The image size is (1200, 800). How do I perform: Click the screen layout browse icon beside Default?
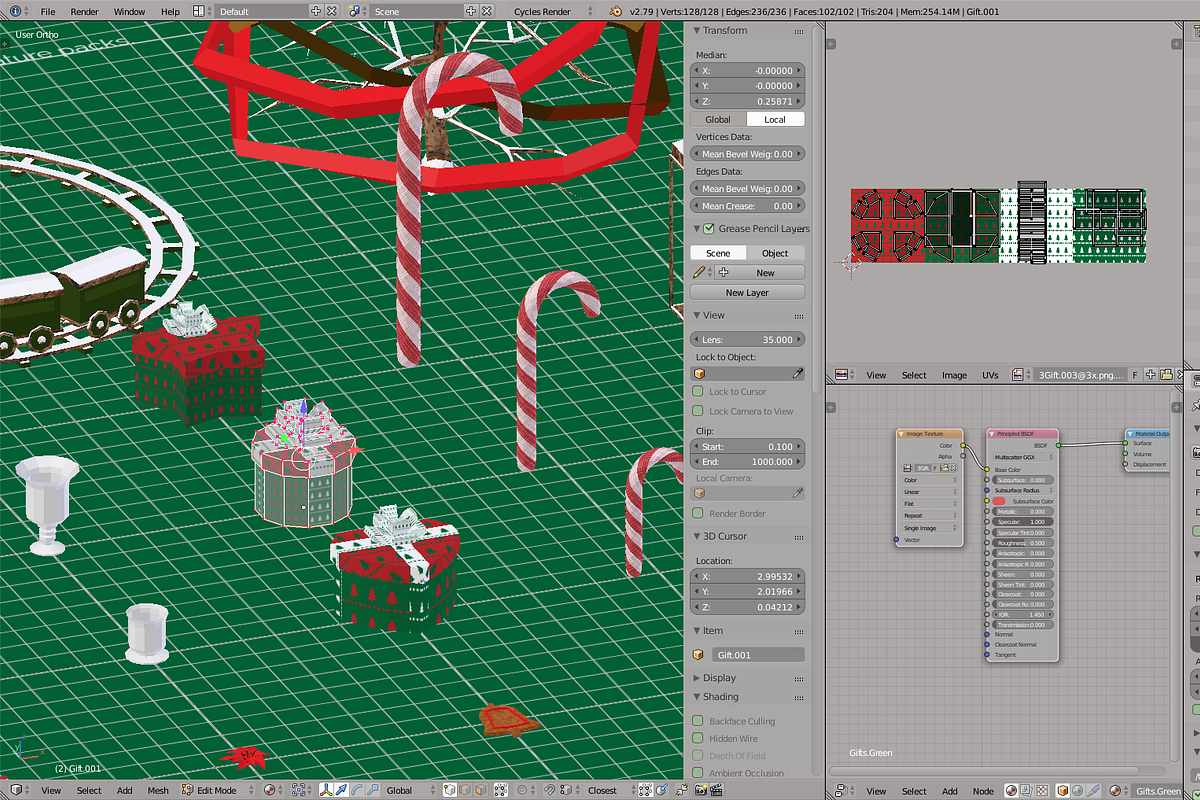coord(201,11)
